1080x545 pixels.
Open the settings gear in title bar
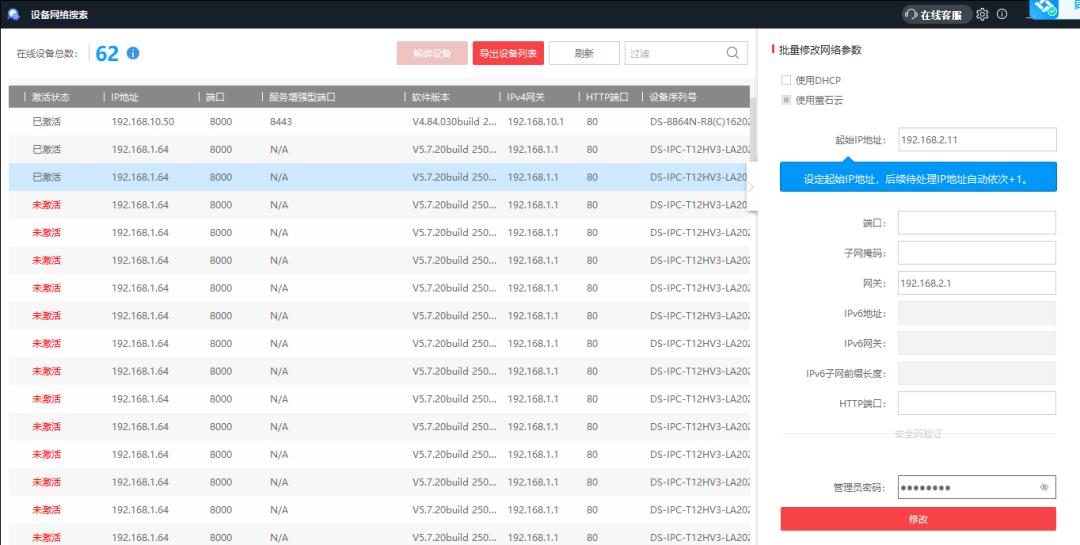[982, 14]
